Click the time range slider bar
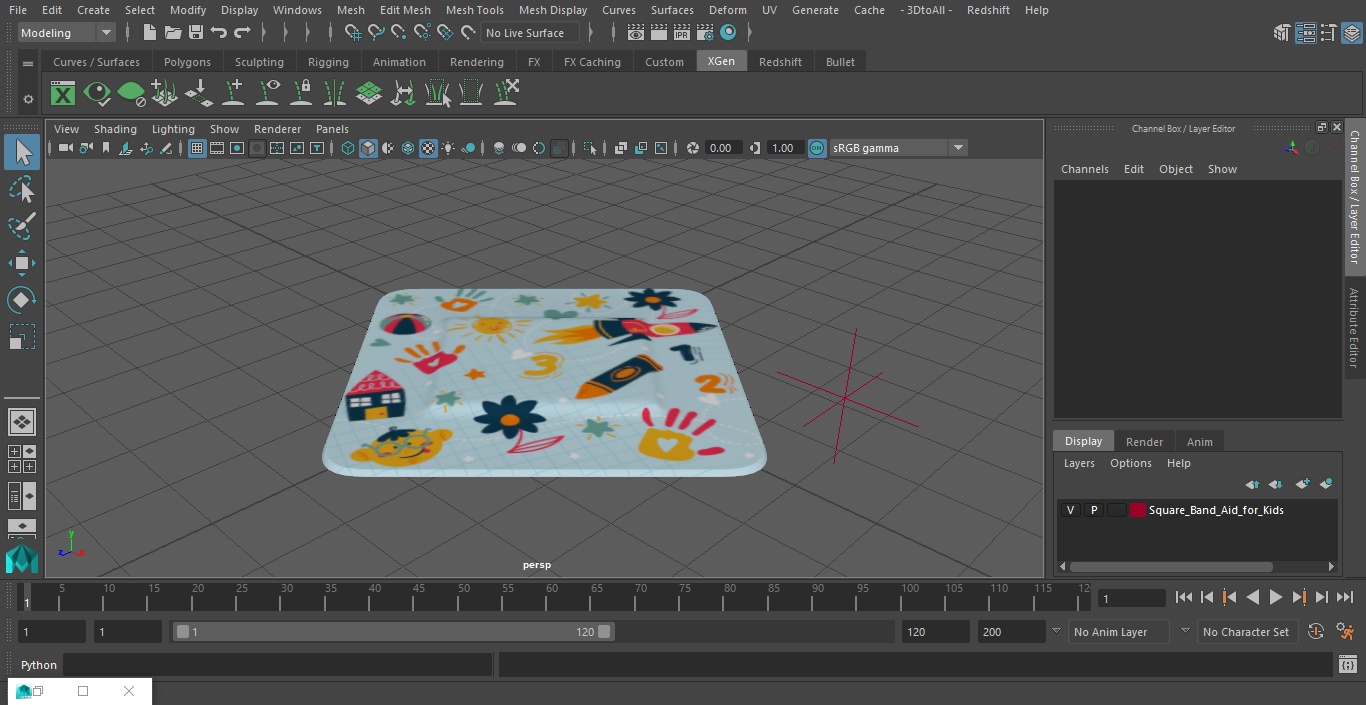 [x=393, y=632]
